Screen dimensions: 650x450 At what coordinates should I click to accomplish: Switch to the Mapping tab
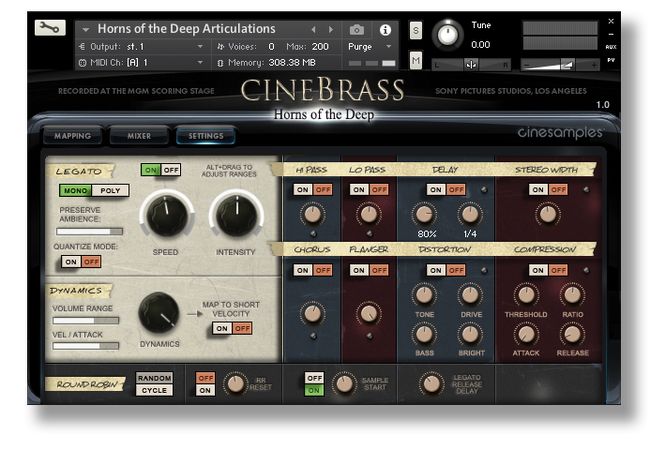(72, 136)
